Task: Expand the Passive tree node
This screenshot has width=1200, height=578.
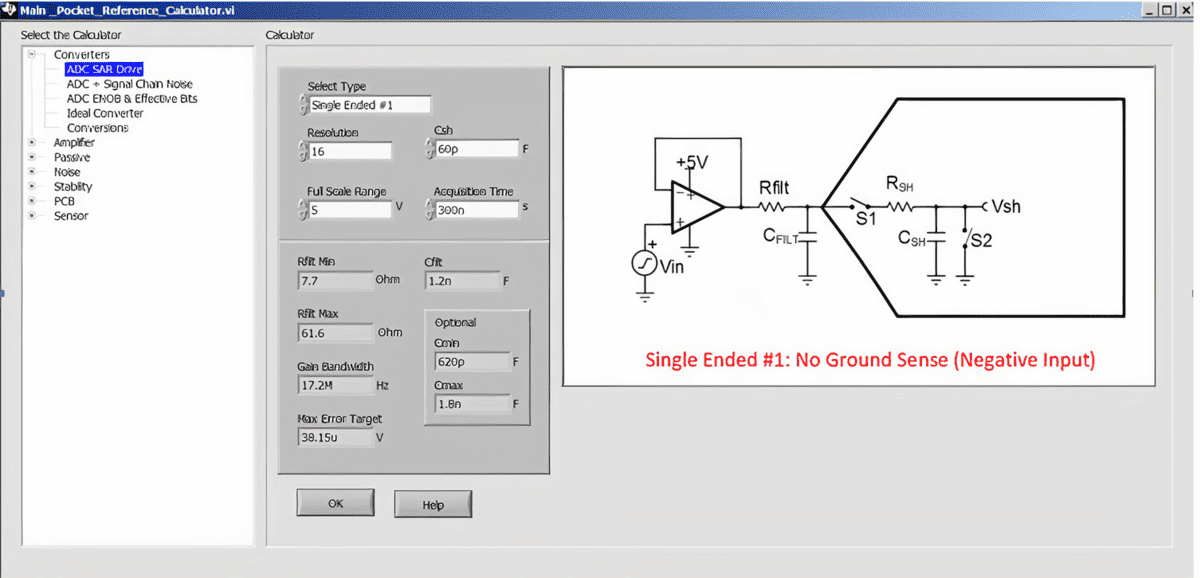Action: (32, 157)
